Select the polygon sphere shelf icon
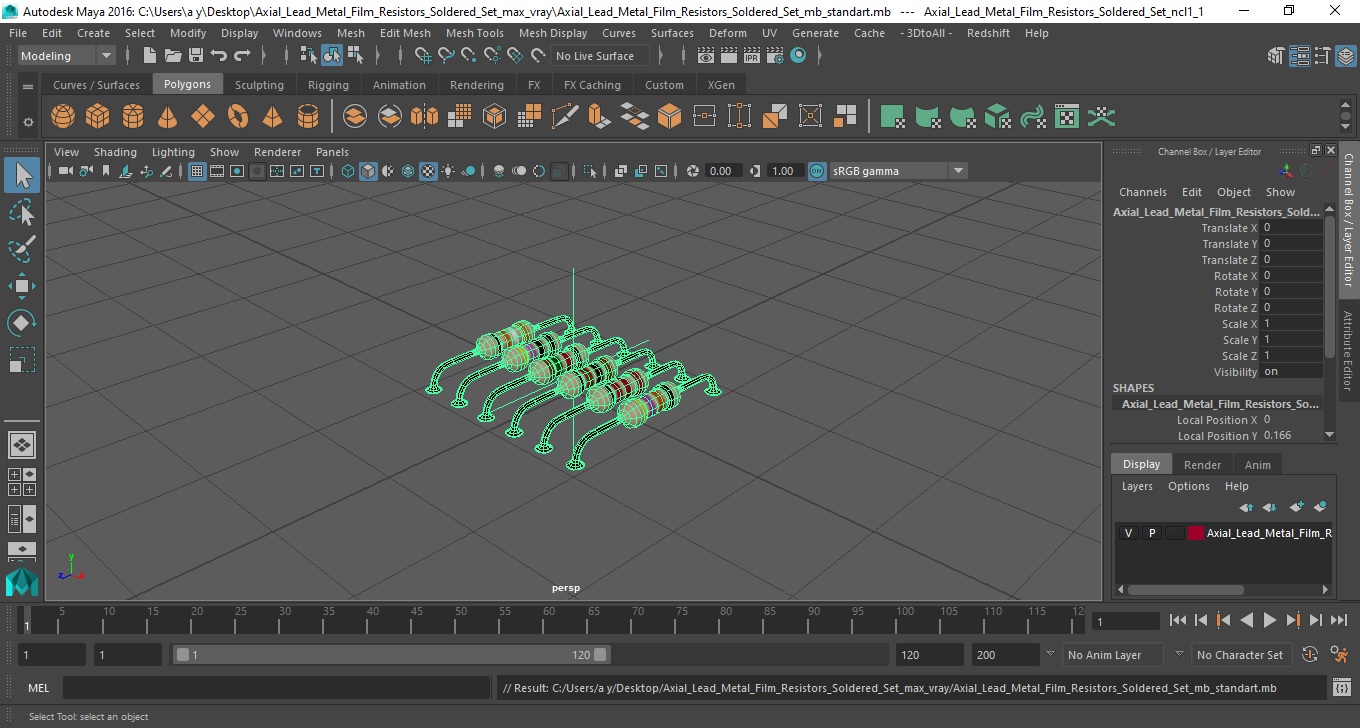This screenshot has height=728, width=1360. pyautogui.click(x=63, y=117)
